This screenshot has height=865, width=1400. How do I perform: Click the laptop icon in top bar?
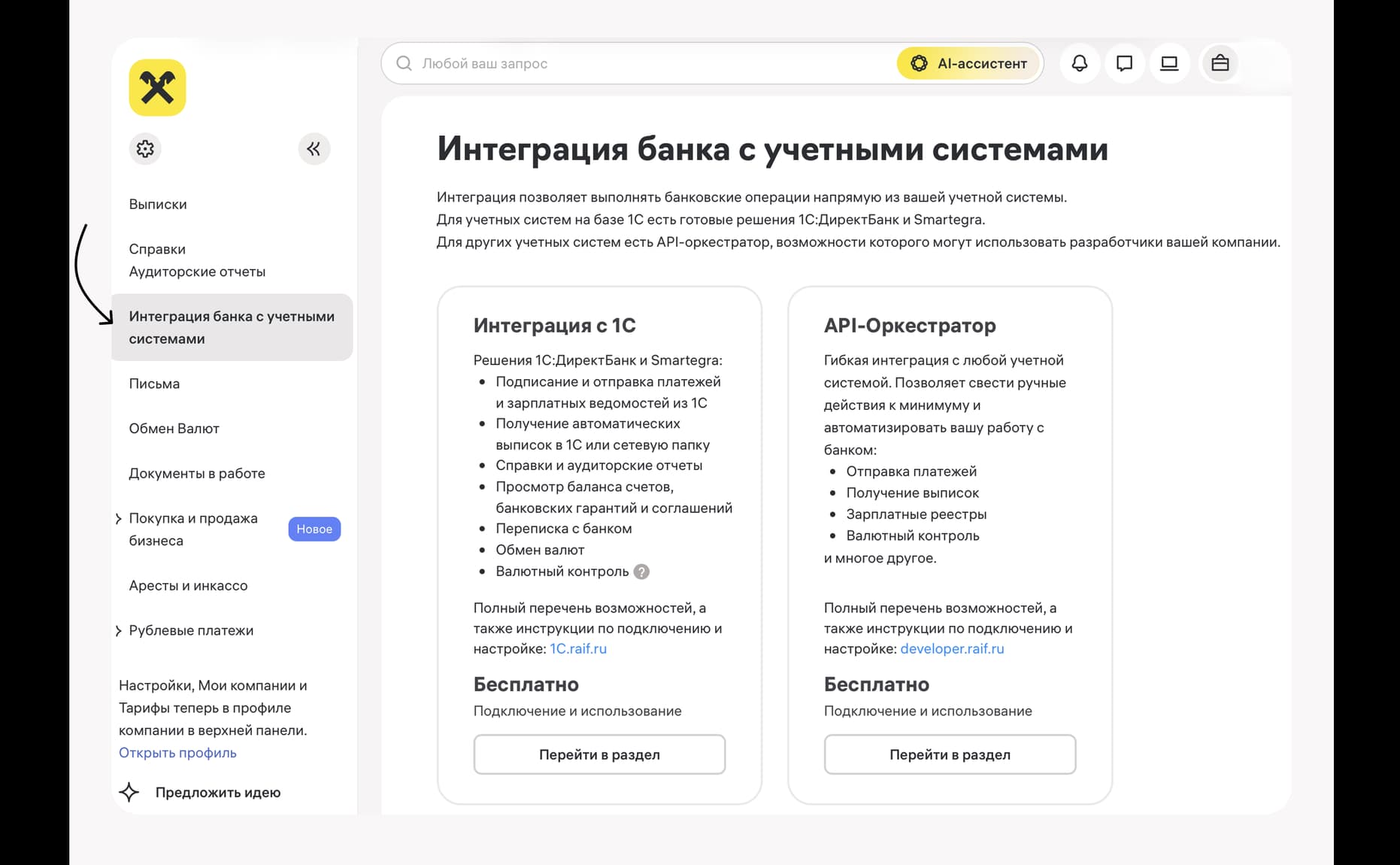click(1169, 63)
